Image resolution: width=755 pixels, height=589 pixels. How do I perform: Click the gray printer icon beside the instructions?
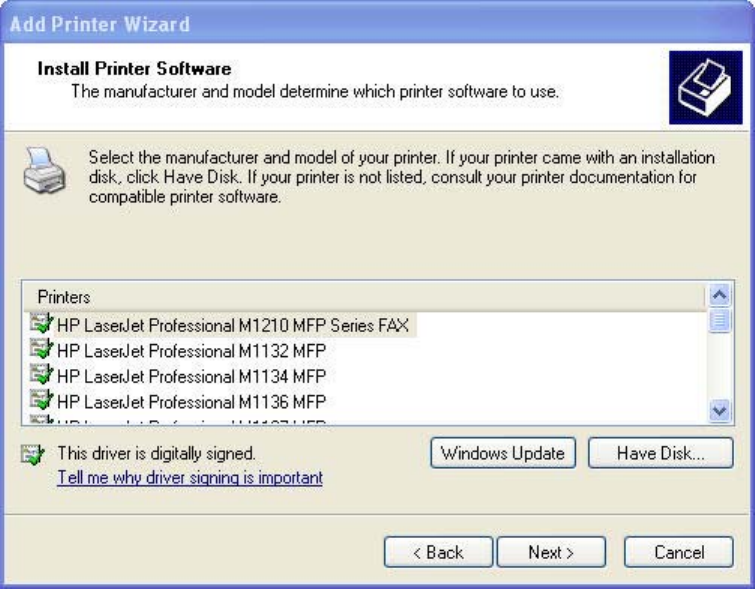(44, 171)
